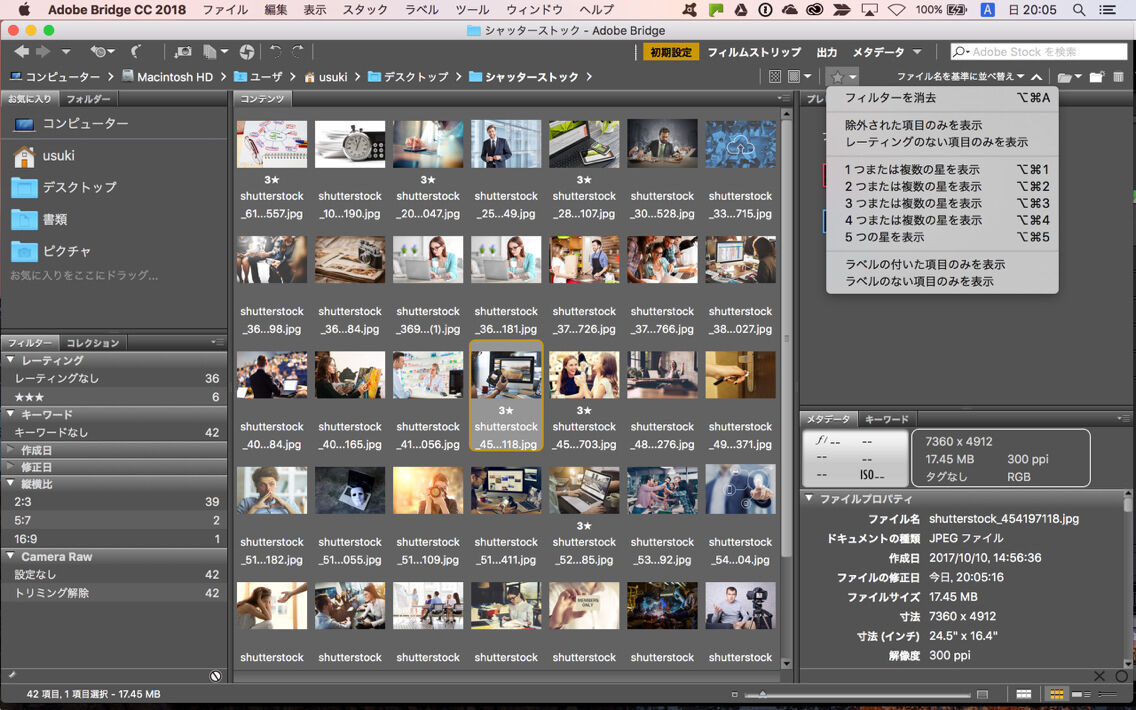Collapse the ファイルプロパティ section

coord(809,498)
